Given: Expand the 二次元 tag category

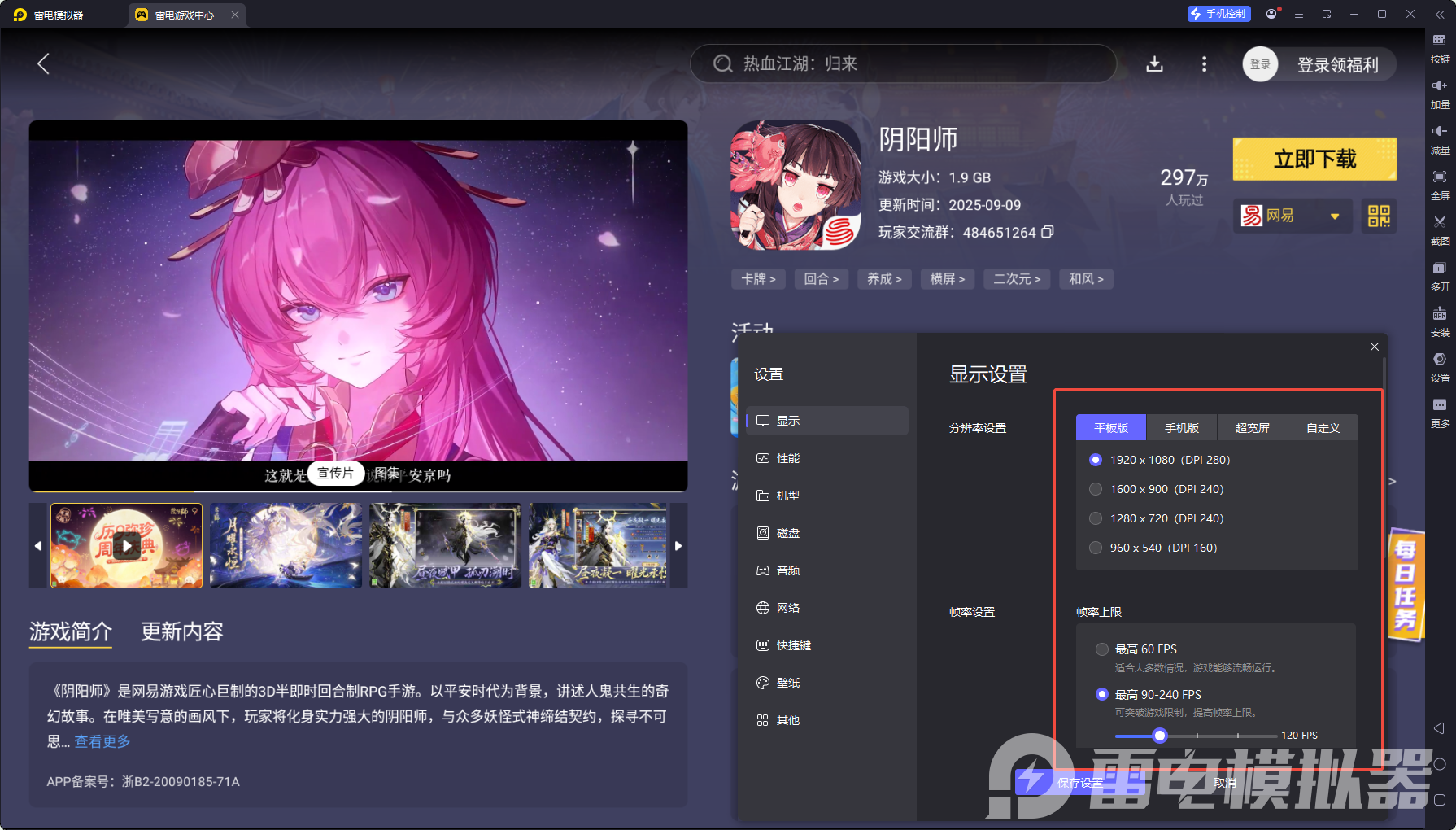Looking at the screenshot, I should (x=1017, y=279).
